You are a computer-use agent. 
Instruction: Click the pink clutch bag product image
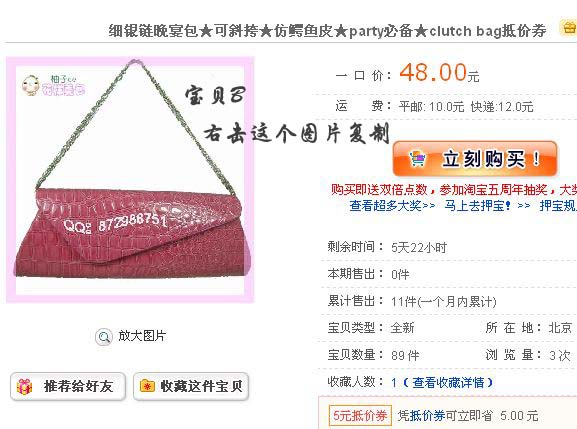click(130, 180)
